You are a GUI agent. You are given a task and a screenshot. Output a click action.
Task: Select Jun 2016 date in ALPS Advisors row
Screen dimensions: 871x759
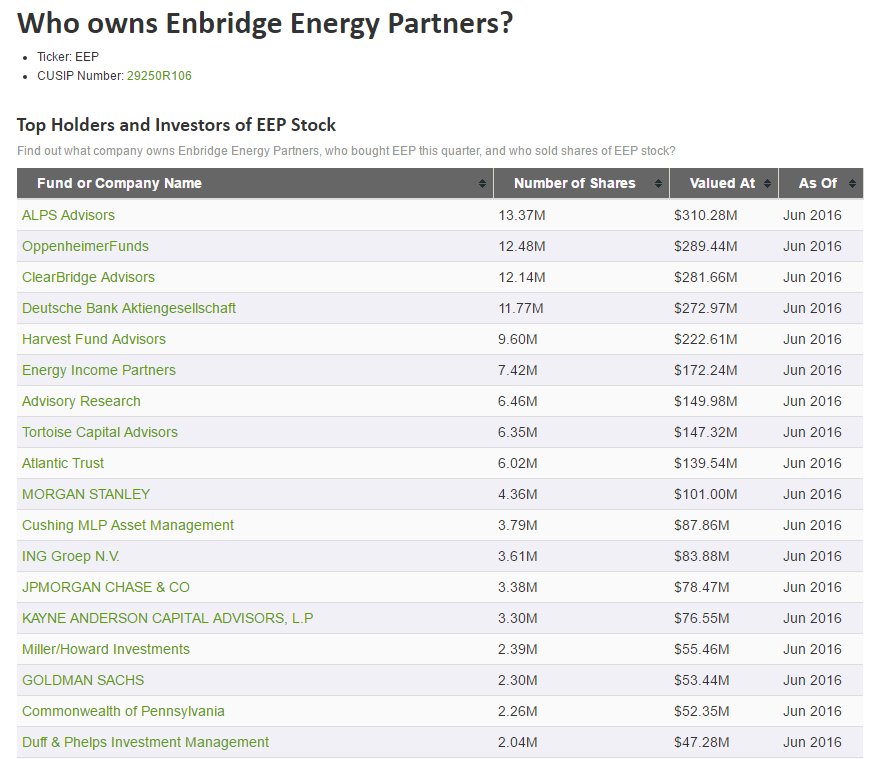(812, 215)
